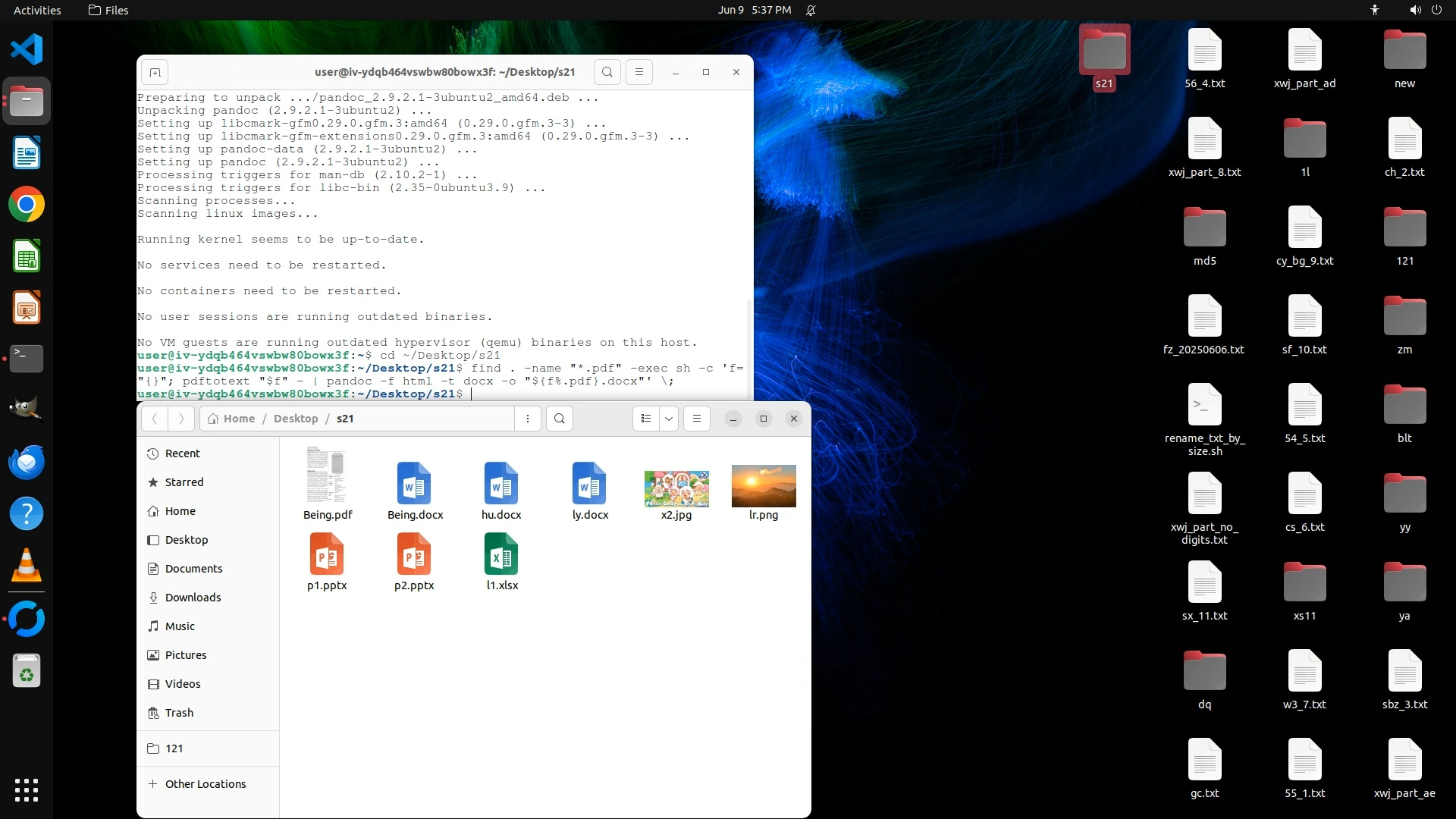
Task: Open Visual Studio Code from dock
Action: [27, 49]
